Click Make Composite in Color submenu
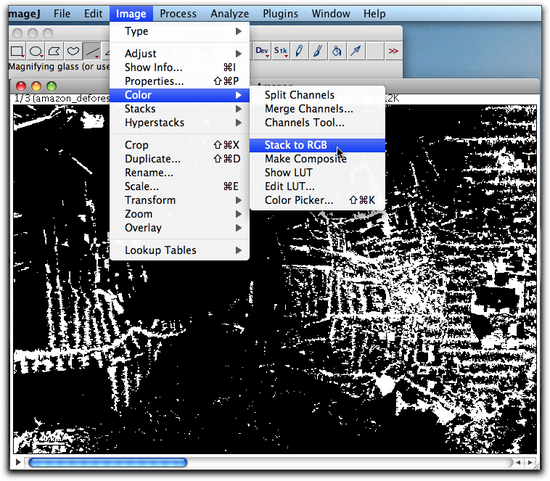Image resolution: width=550 pixels, height=481 pixels. pyautogui.click(x=317, y=159)
